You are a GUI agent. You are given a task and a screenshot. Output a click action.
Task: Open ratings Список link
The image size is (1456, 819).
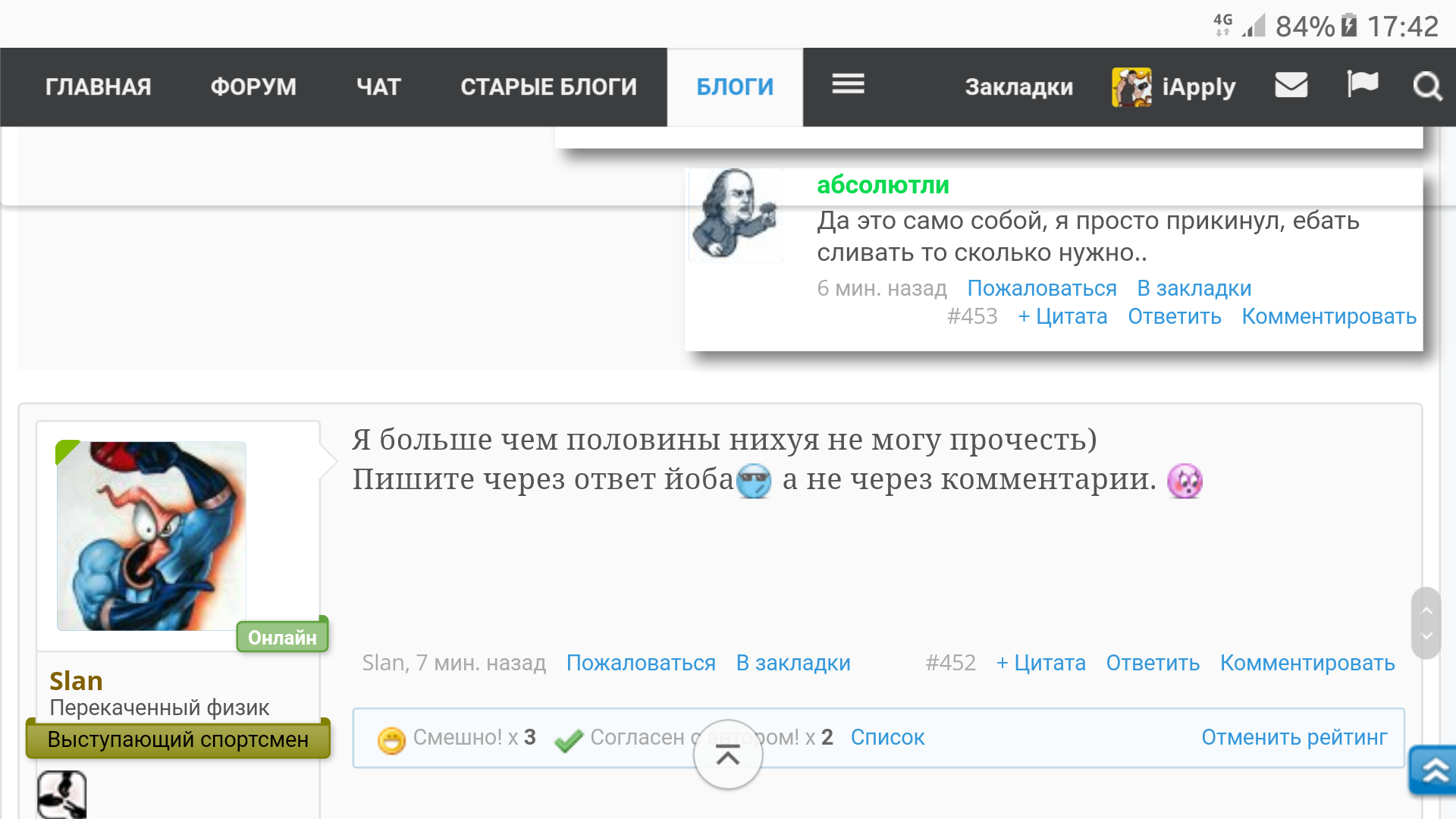tap(887, 737)
